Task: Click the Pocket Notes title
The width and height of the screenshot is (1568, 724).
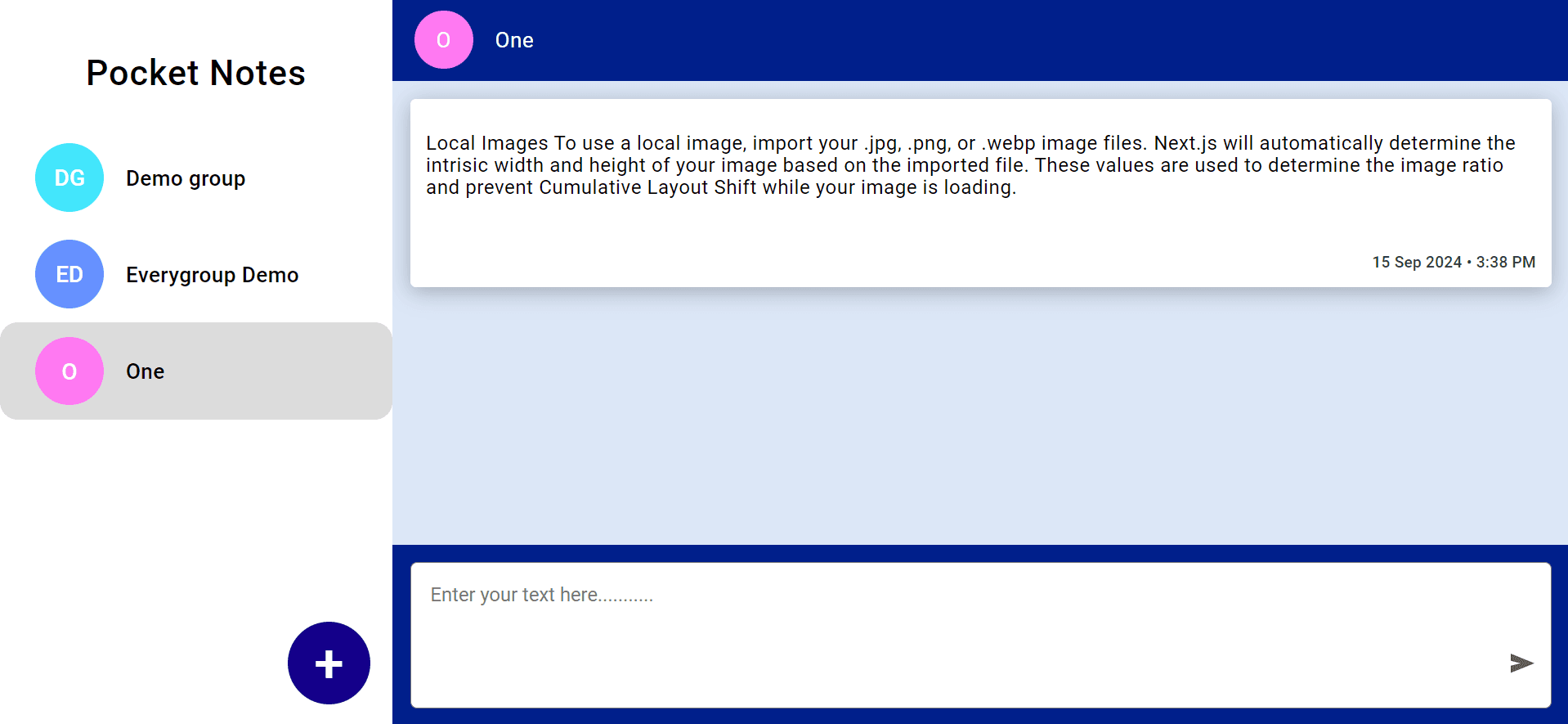Action: (x=195, y=73)
